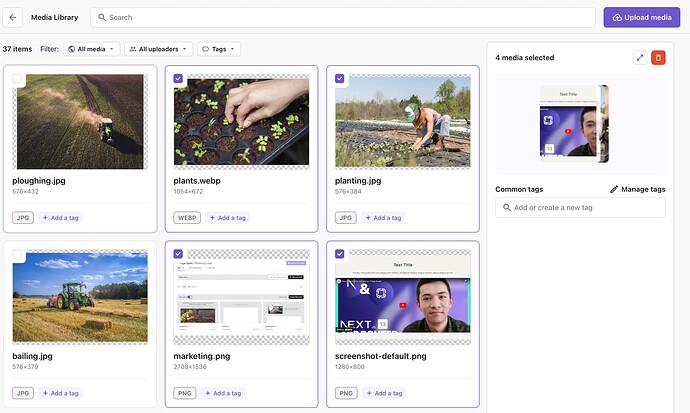The image size is (690, 413).
Task: Click the ploughing.jpg file name
Action: [39, 181]
